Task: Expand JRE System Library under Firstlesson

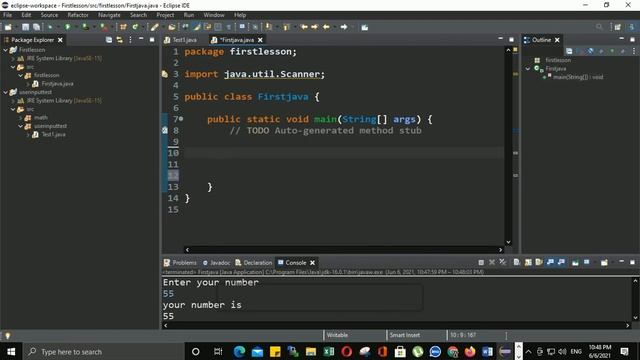Action: coord(13,58)
